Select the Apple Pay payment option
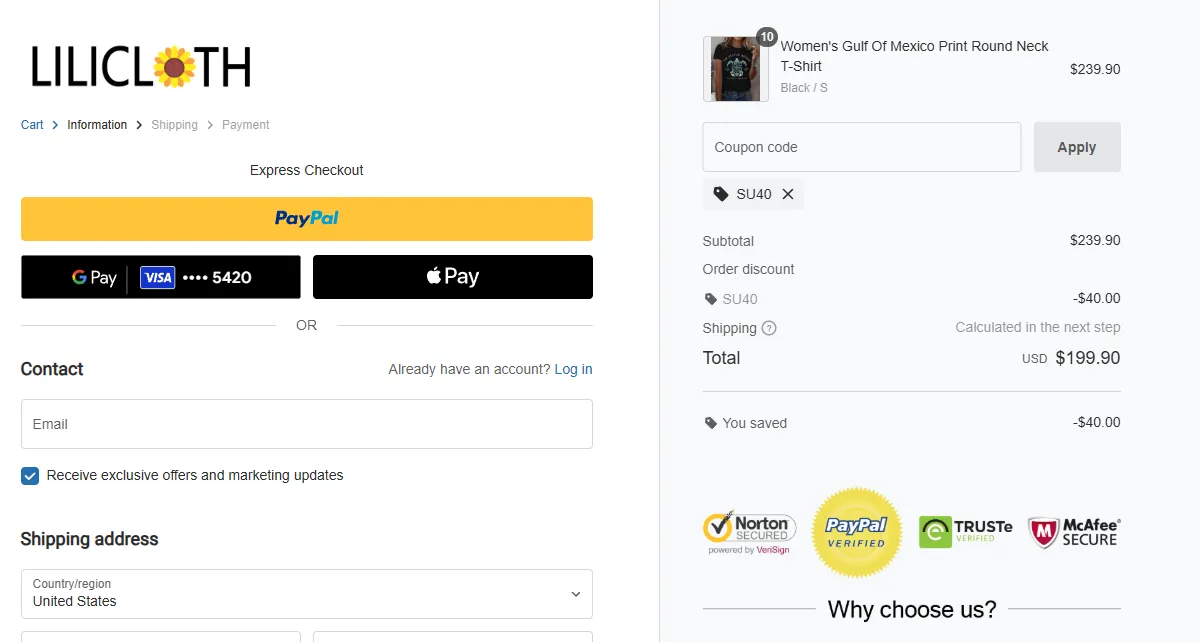 pos(452,276)
